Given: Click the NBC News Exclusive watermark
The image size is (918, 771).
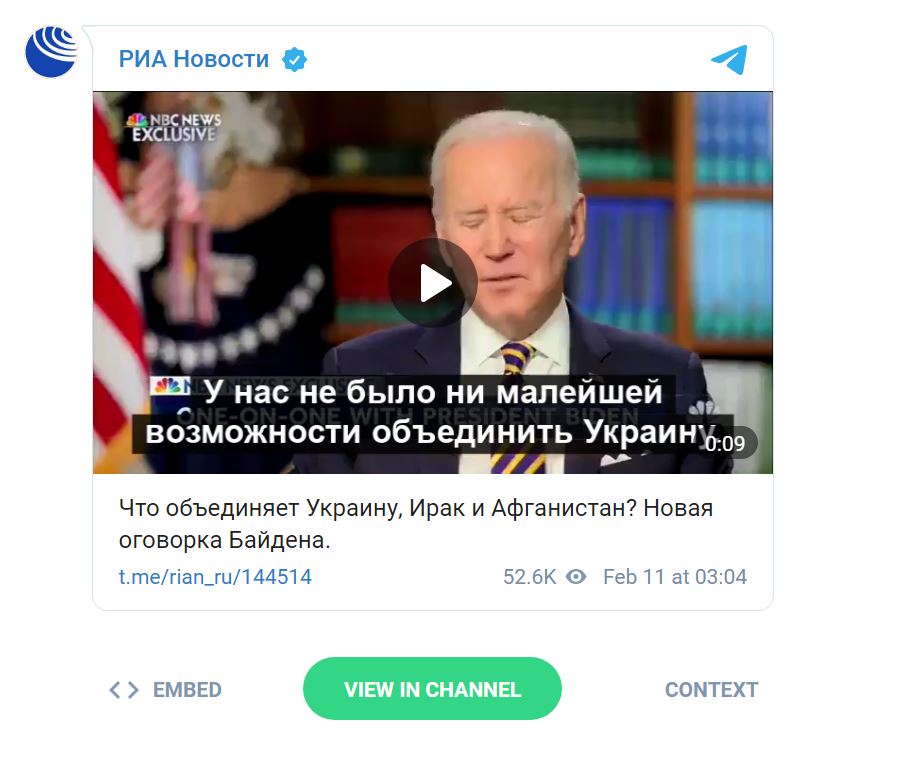Looking at the screenshot, I should tap(174, 127).
